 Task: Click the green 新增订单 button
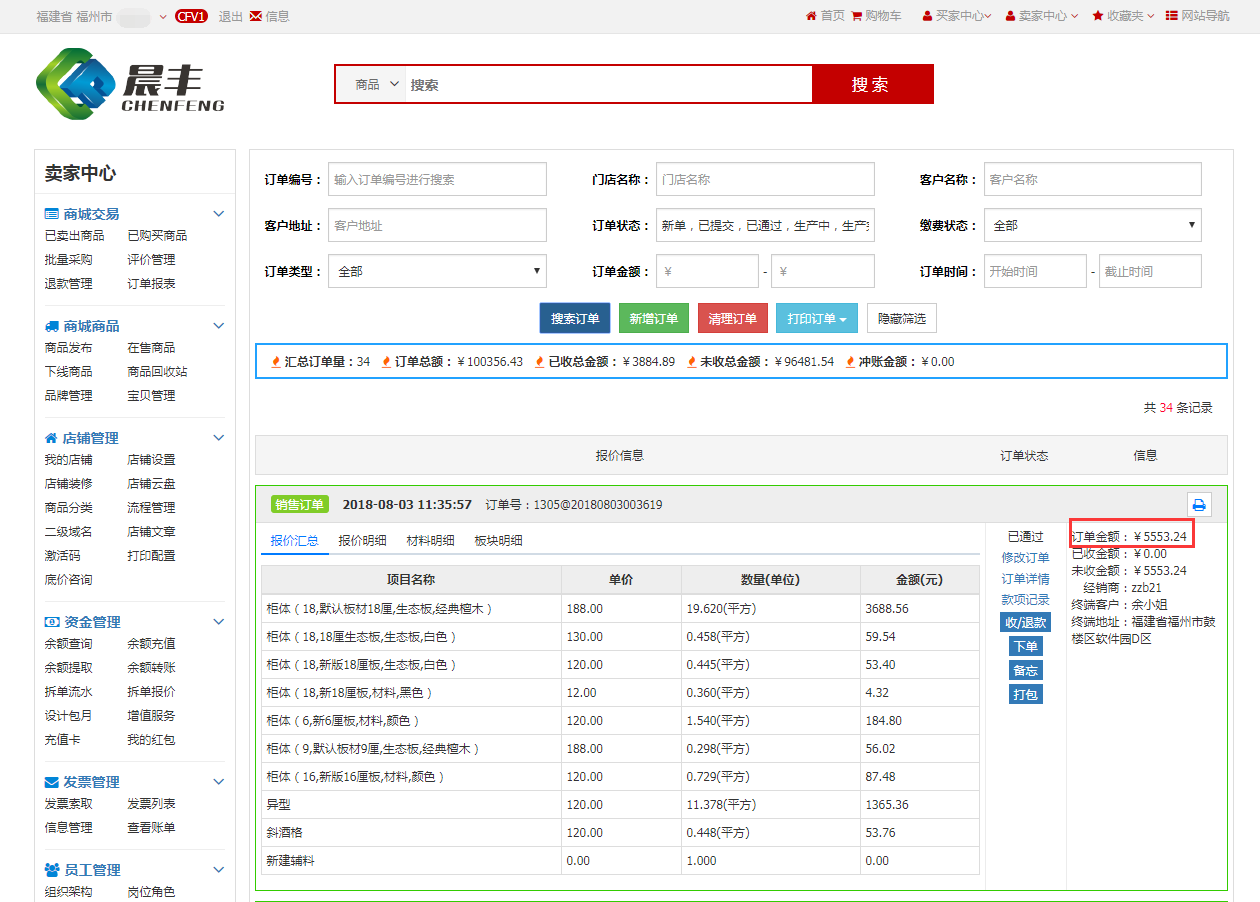653,319
